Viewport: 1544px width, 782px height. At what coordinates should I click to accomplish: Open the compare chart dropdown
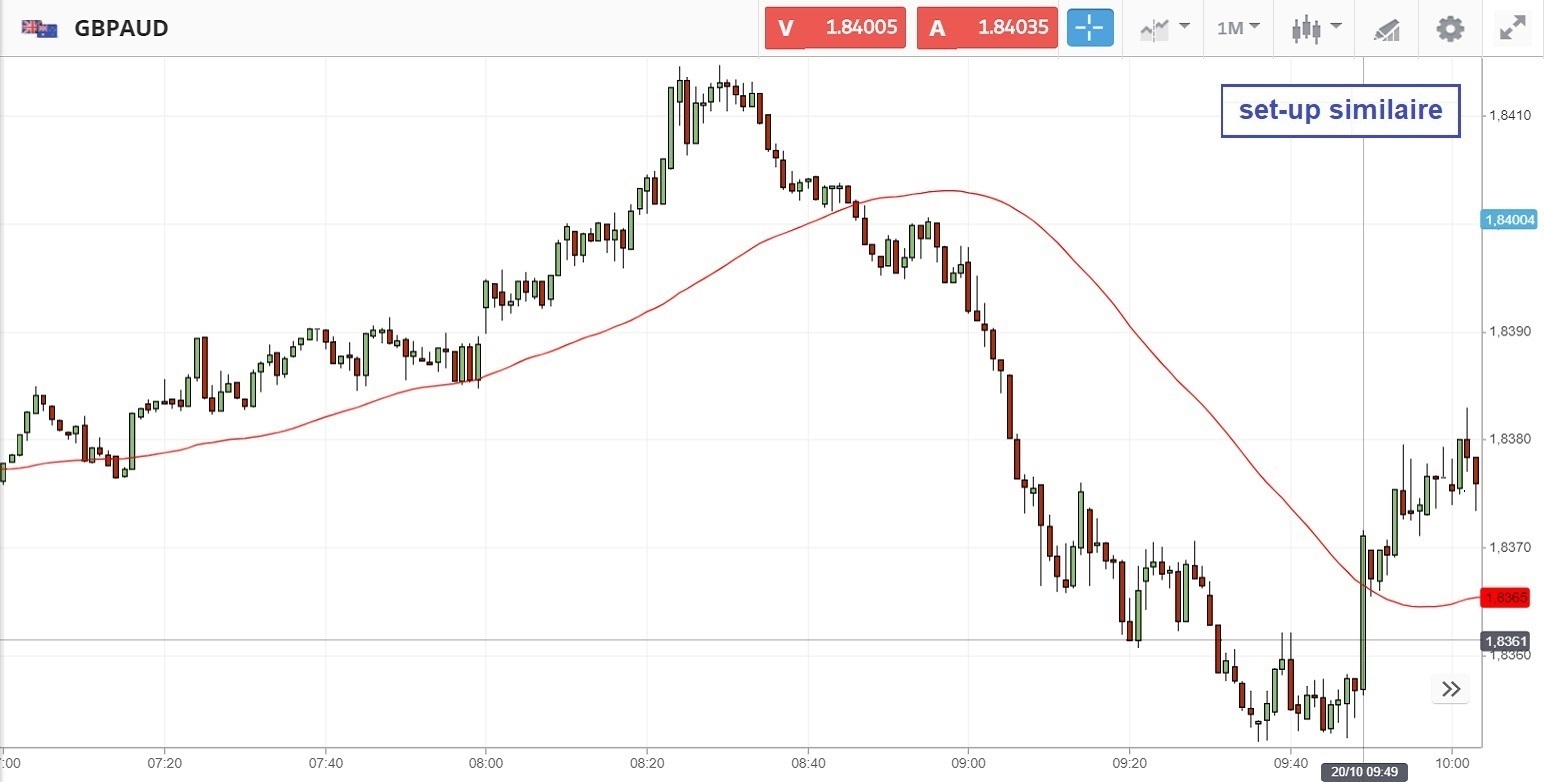tap(1165, 28)
